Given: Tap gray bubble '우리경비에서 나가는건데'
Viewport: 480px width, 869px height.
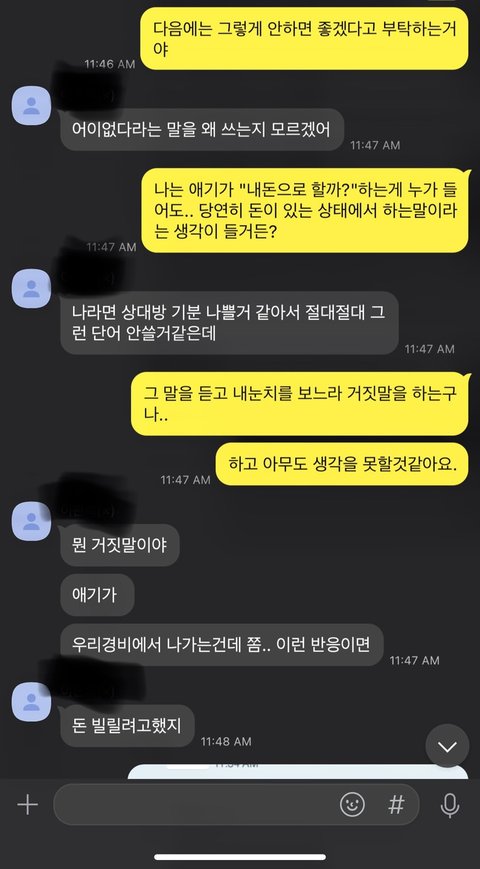Looking at the screenshot, I should click(222, 645).
